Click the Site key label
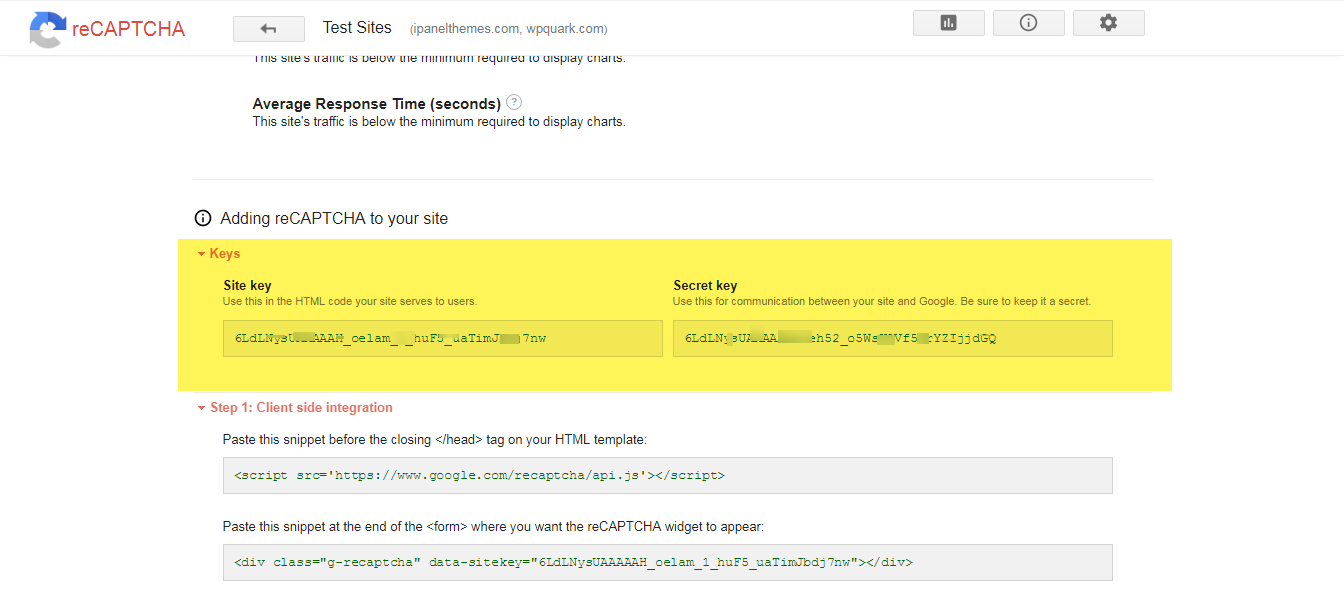The image size is (1344, 606). [x=247, y=286]
